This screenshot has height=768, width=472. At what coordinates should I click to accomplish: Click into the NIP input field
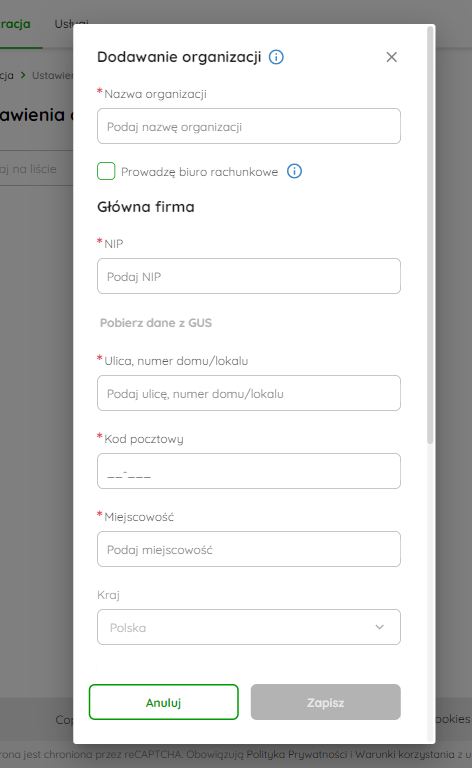coord(249,276)
